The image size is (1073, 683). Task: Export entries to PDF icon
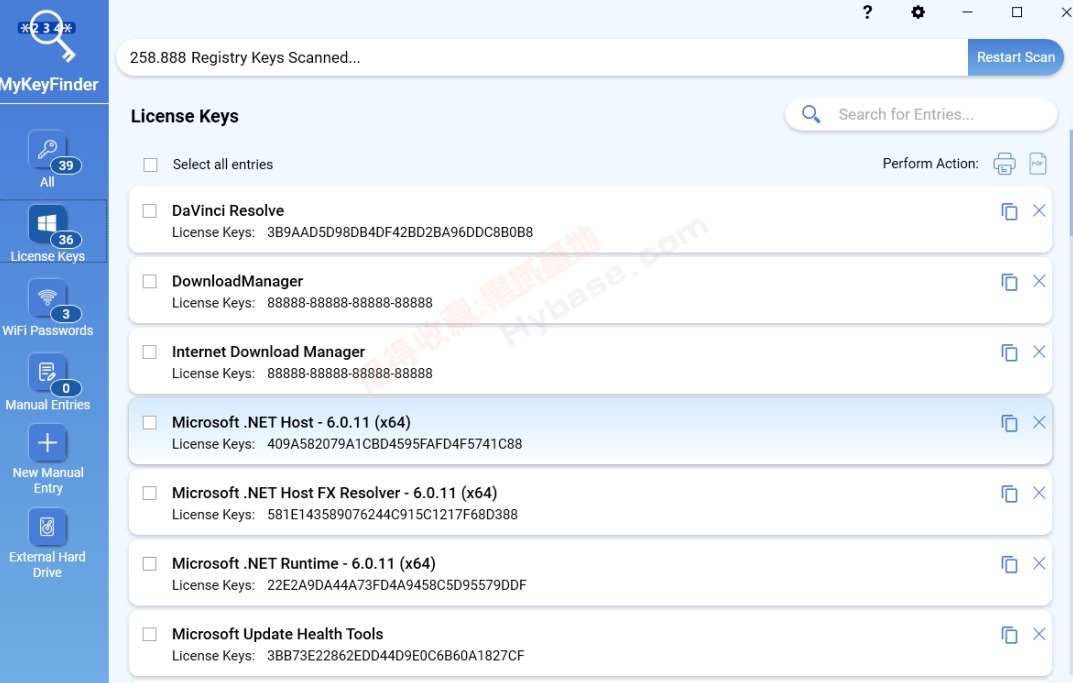pos(1038,164)
